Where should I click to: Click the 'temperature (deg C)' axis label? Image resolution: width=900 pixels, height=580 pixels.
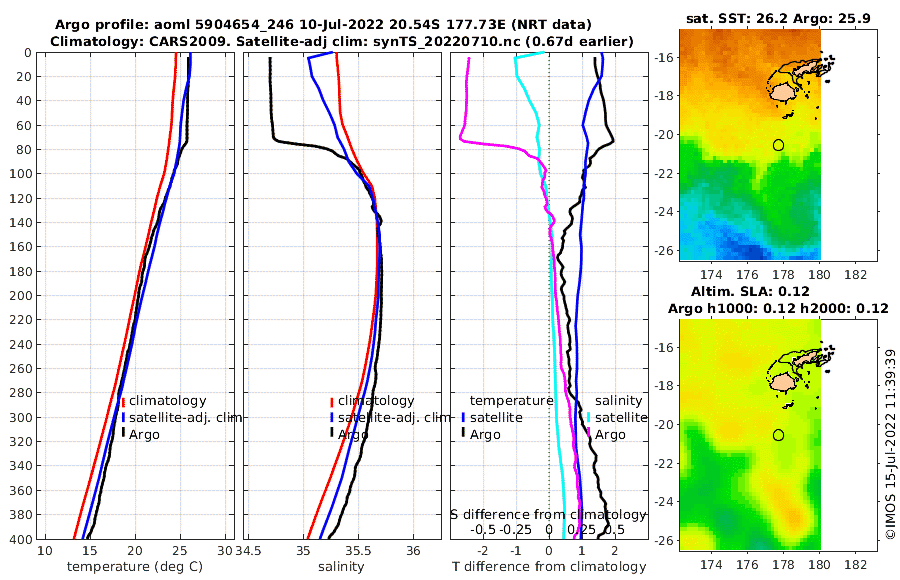coord(135,567)
